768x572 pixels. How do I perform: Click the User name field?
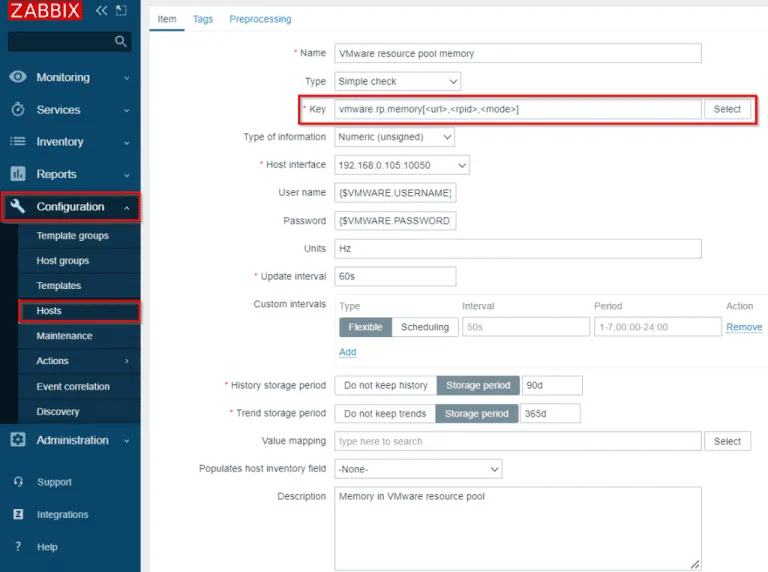tap(395, 193)
